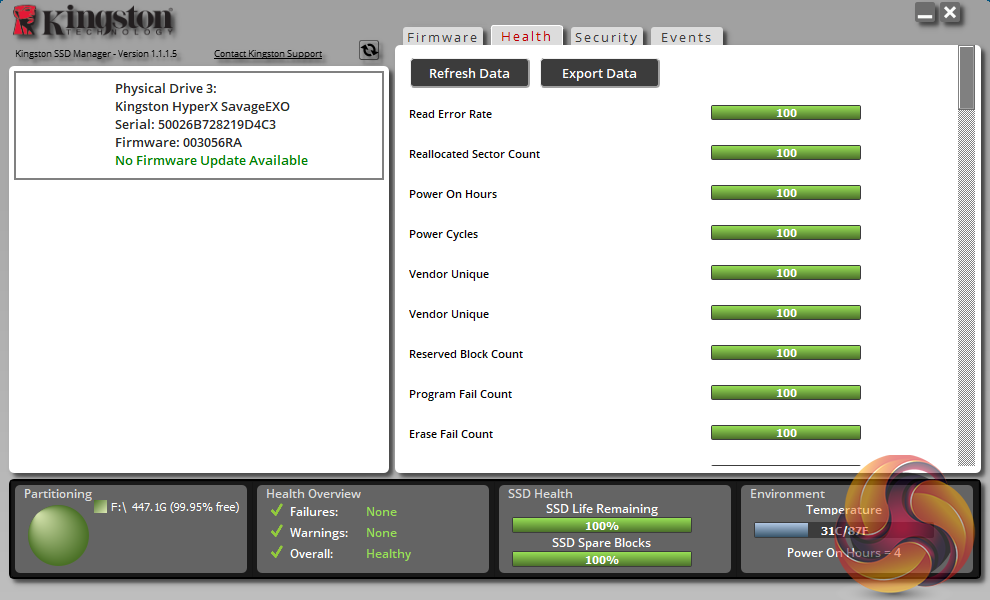Go to the Events tab
This screenshot has height=600, width=990.
point(686,37)
